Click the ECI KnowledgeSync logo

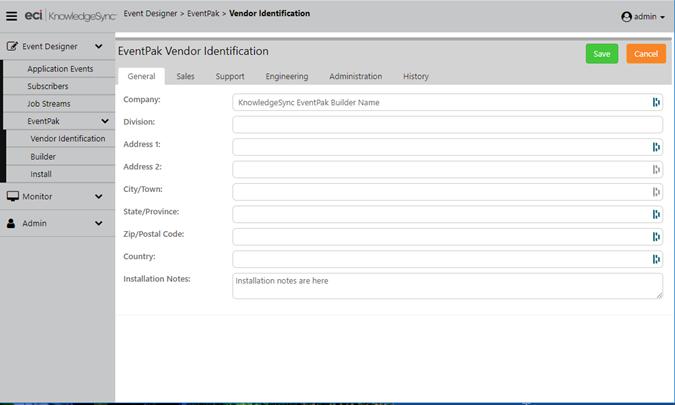[70, 16]
